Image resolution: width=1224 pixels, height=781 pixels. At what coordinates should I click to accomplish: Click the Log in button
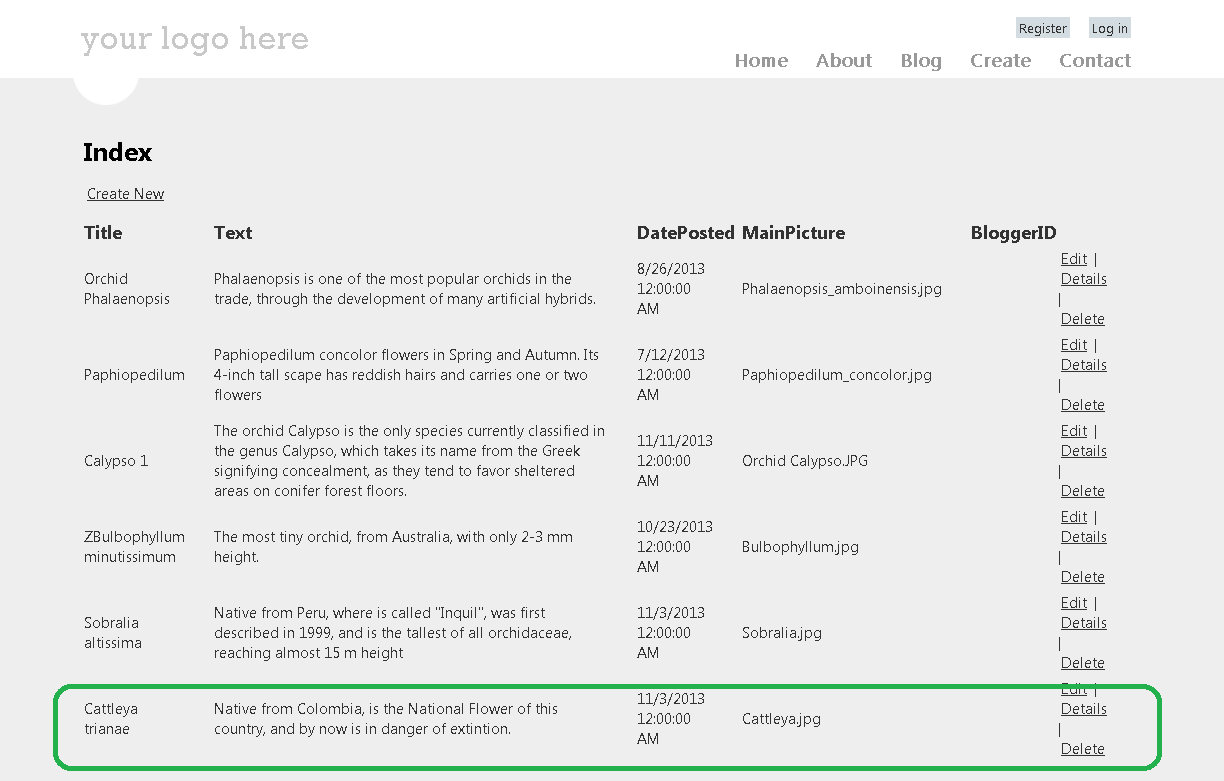click(x=1109, y=28)
